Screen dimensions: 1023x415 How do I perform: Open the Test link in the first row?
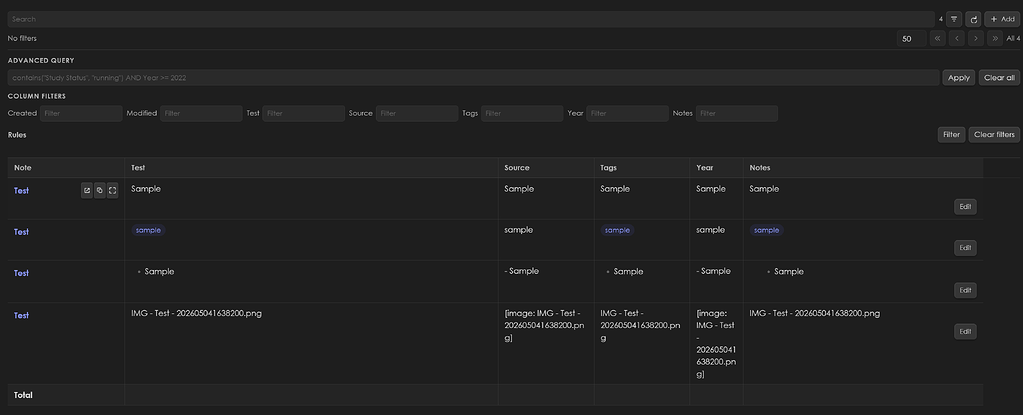[22, 191]
